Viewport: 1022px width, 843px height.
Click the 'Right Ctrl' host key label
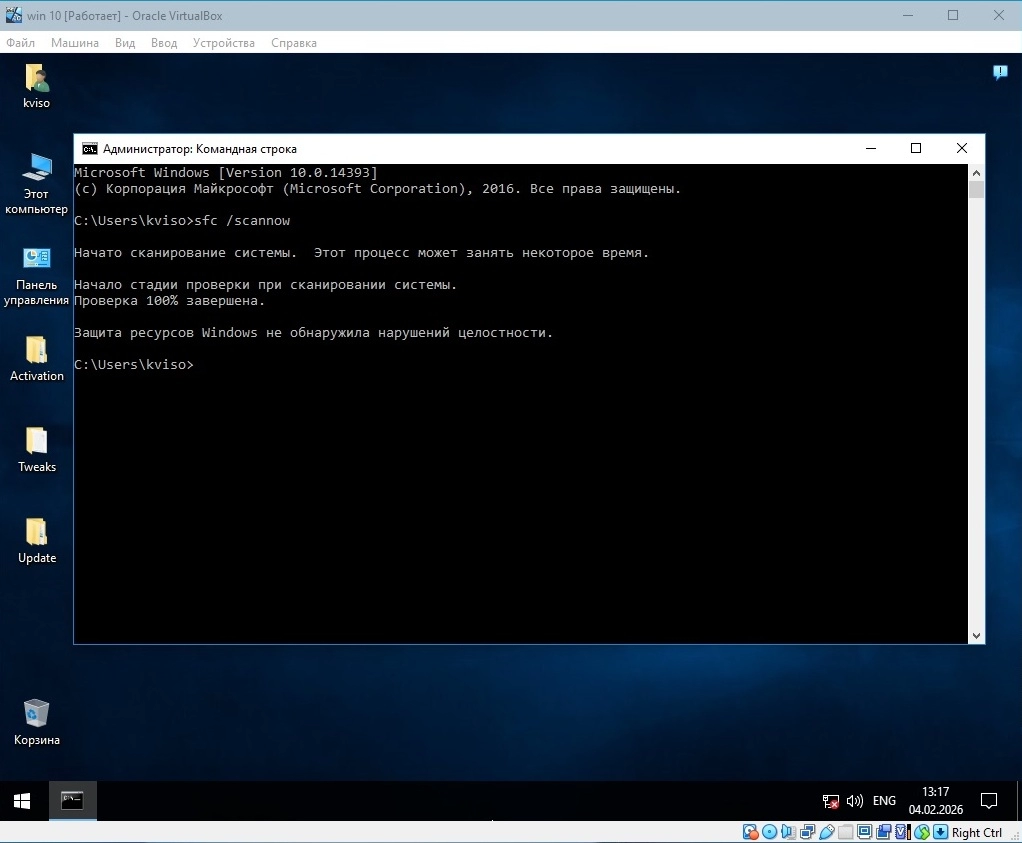[x=976, y=833]
